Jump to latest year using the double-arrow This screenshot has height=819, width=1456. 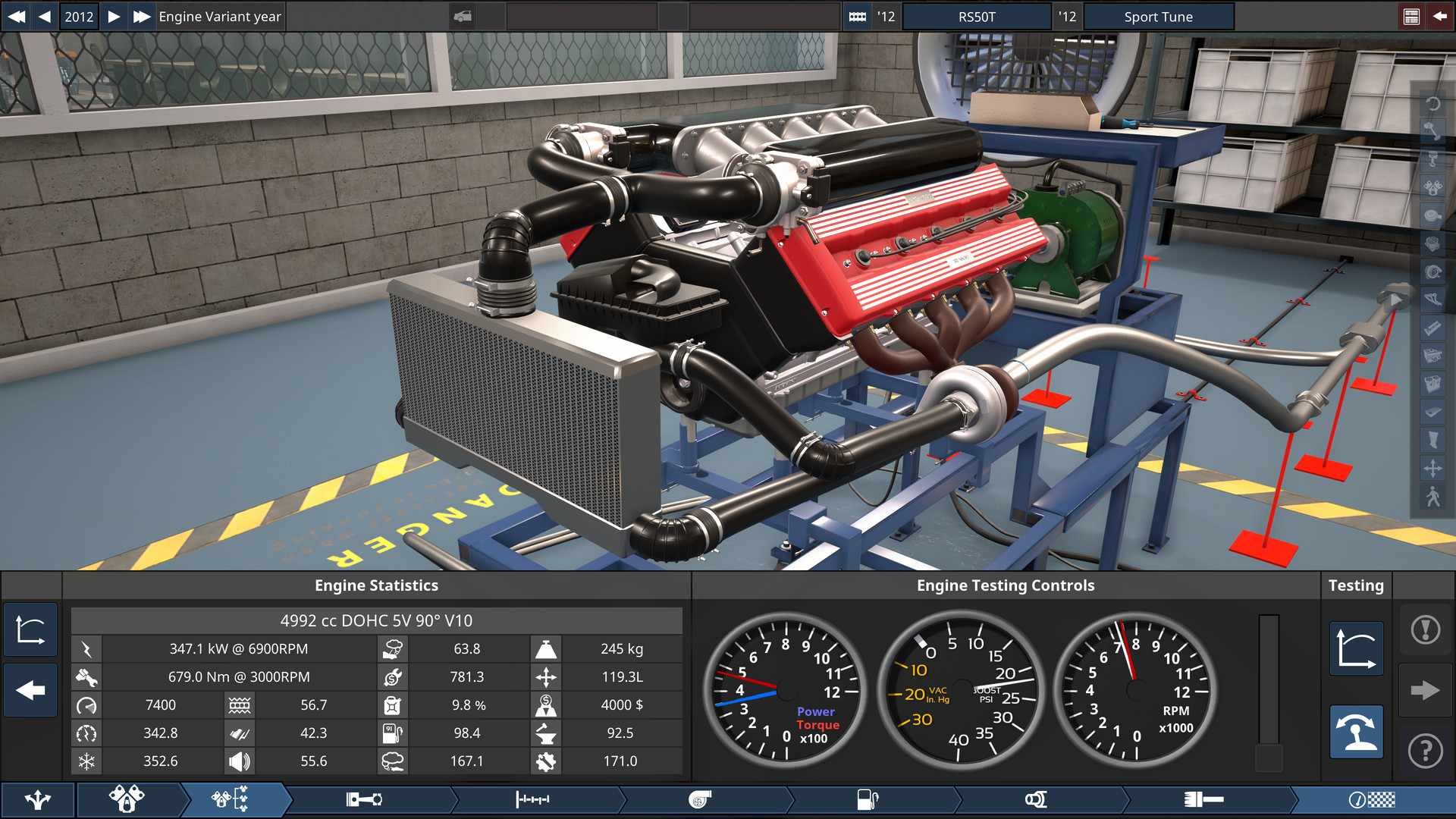click(141, 16)
